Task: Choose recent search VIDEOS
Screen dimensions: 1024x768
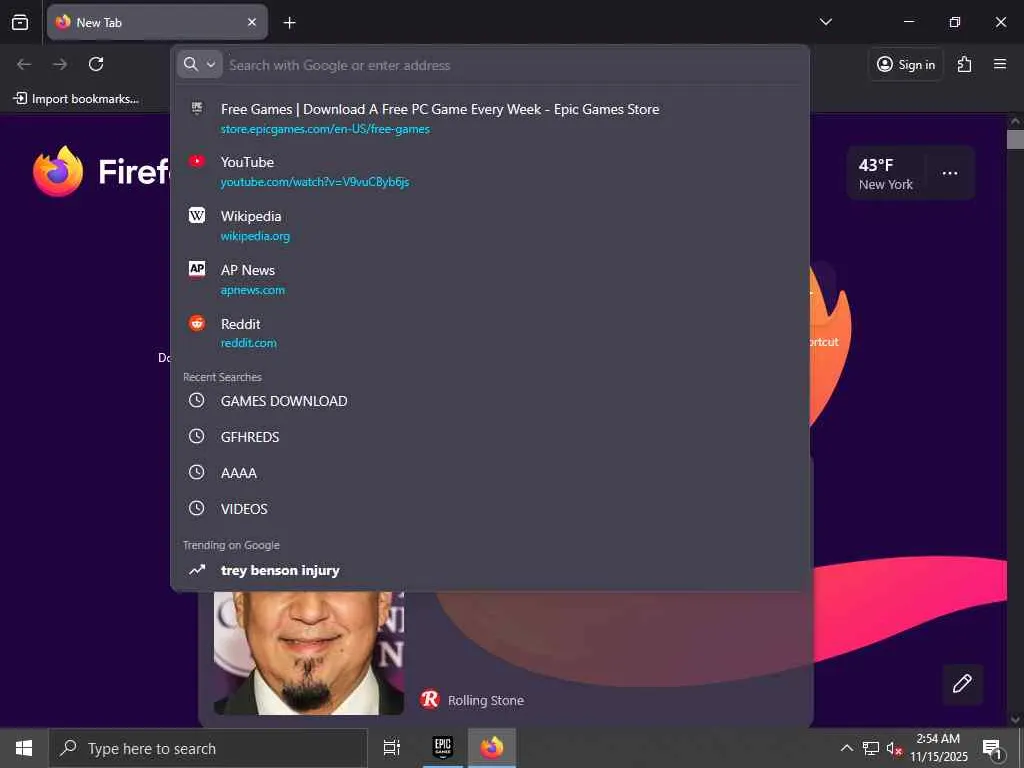Action: [490, 509]
